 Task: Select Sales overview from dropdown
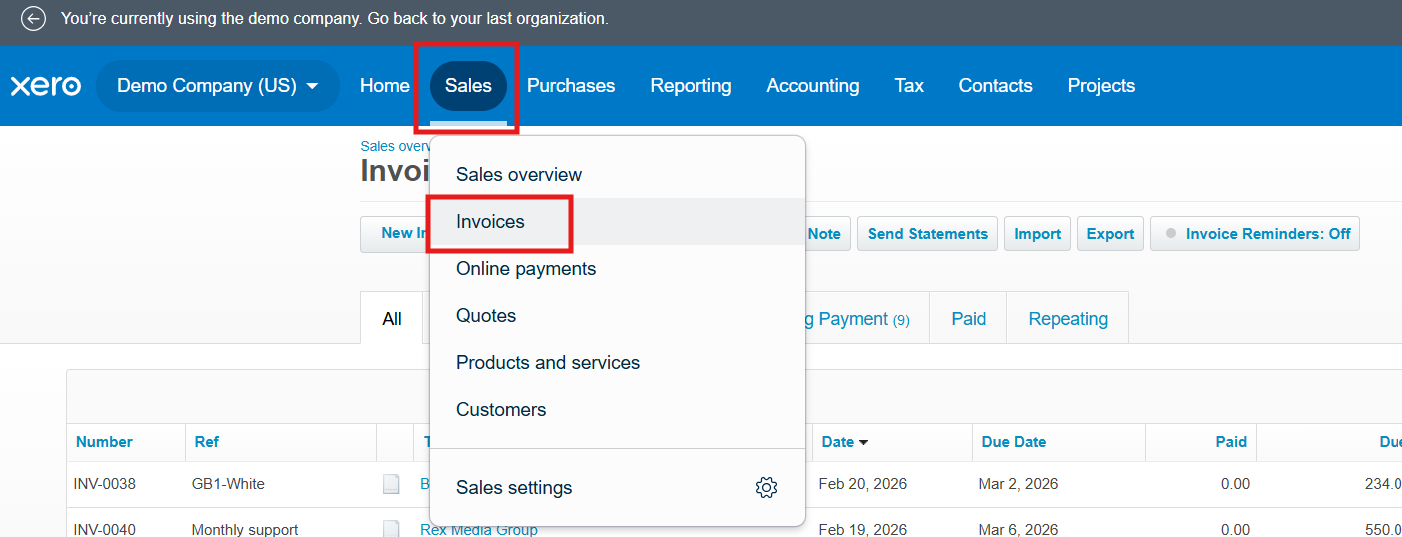pyautogui.click(x=617, y=174)
